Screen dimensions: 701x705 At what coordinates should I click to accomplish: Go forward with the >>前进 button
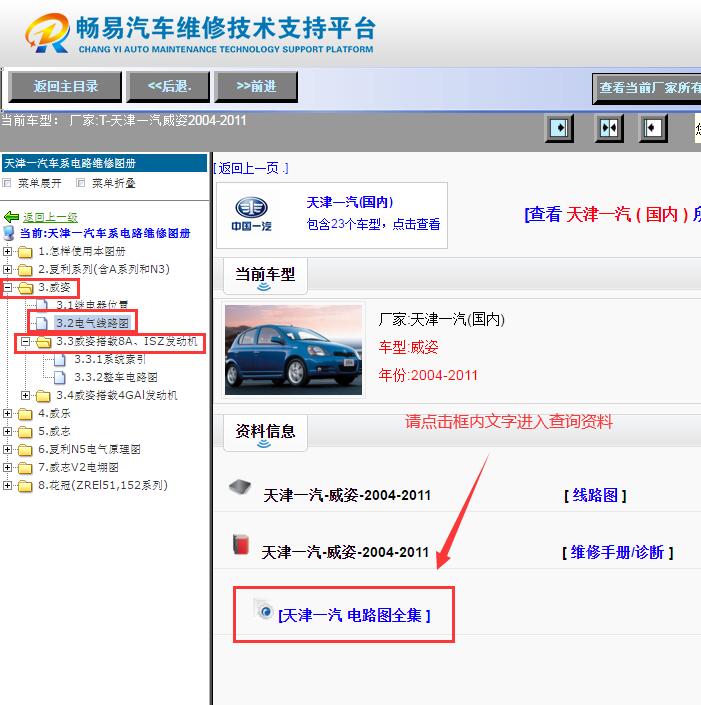point(256,86)
